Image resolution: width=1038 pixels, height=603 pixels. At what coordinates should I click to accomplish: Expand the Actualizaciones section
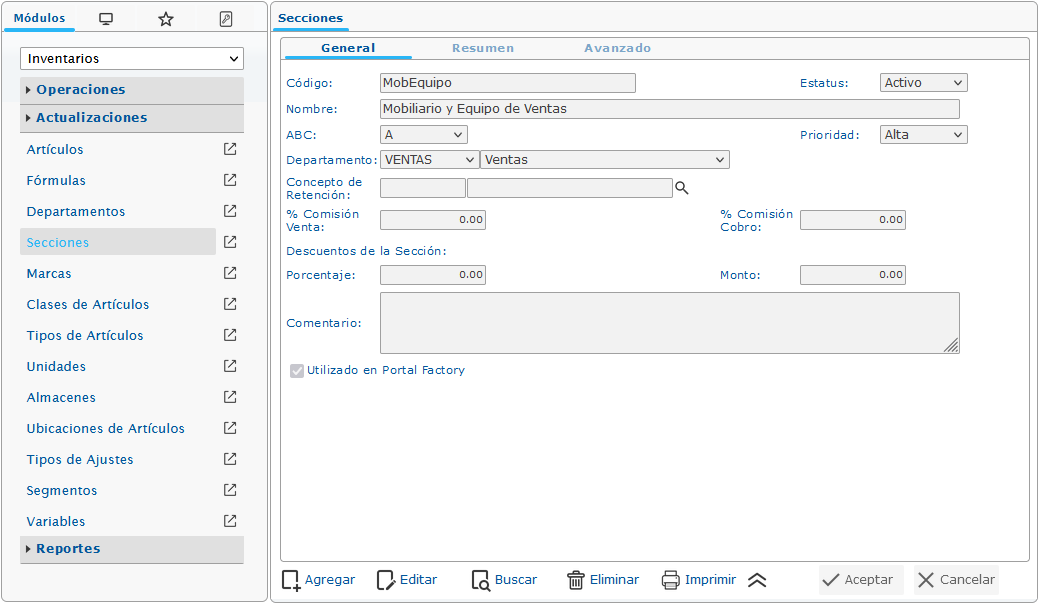tap(132, 118)
